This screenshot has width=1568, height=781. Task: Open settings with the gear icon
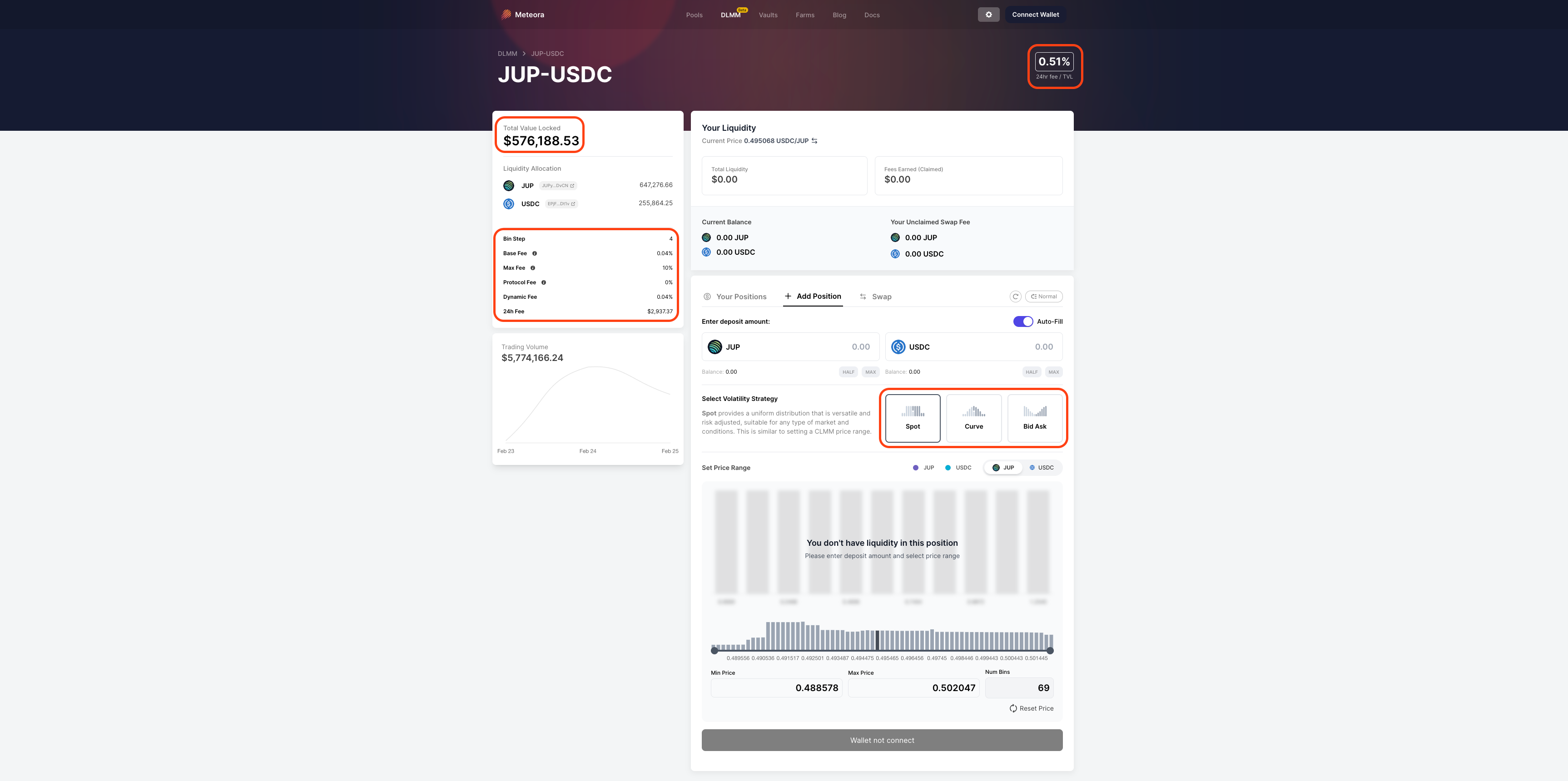click(988, 15)
